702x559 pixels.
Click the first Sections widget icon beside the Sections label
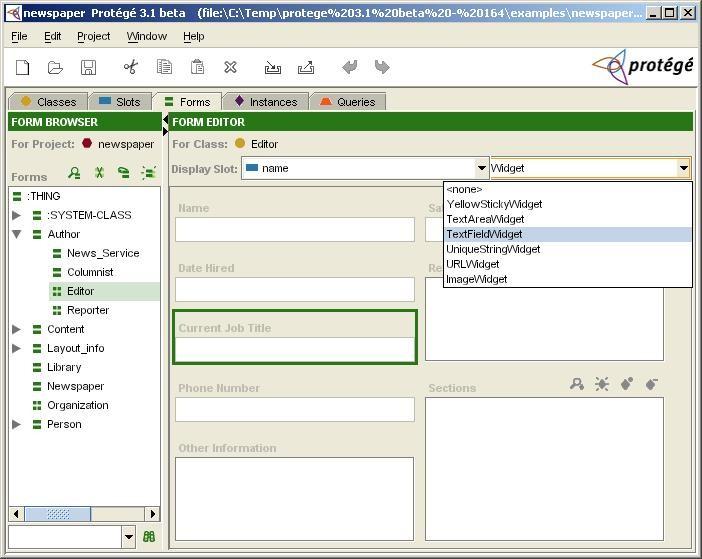pyautogui.click(x=577, y=384)
